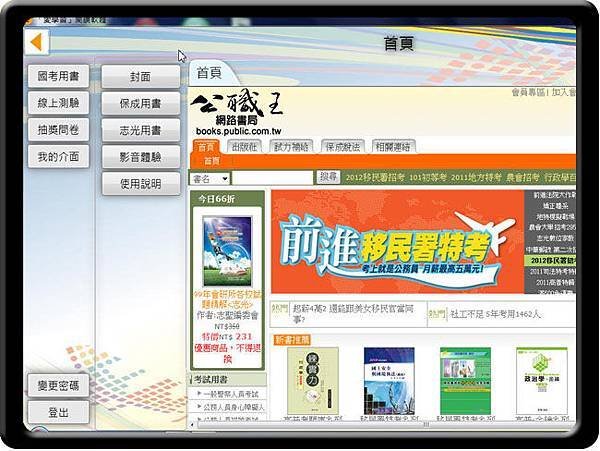600x451 pixels.
Task: Switch to the 首頁 browser tab
Action: pos(210,73)
